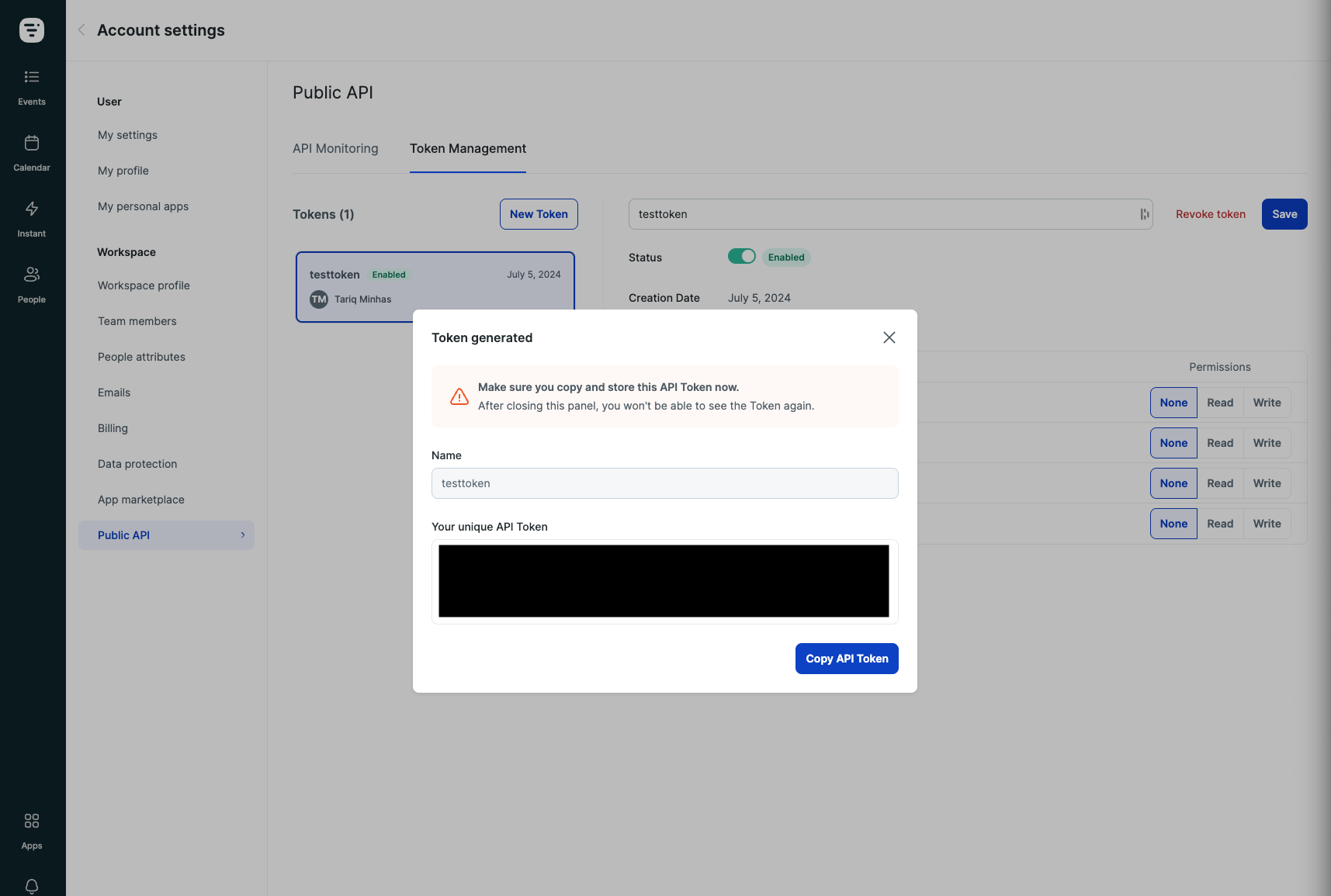The image size is (1331, 896).
Task: Click the icon inside the token name field
Action: 1144,214
